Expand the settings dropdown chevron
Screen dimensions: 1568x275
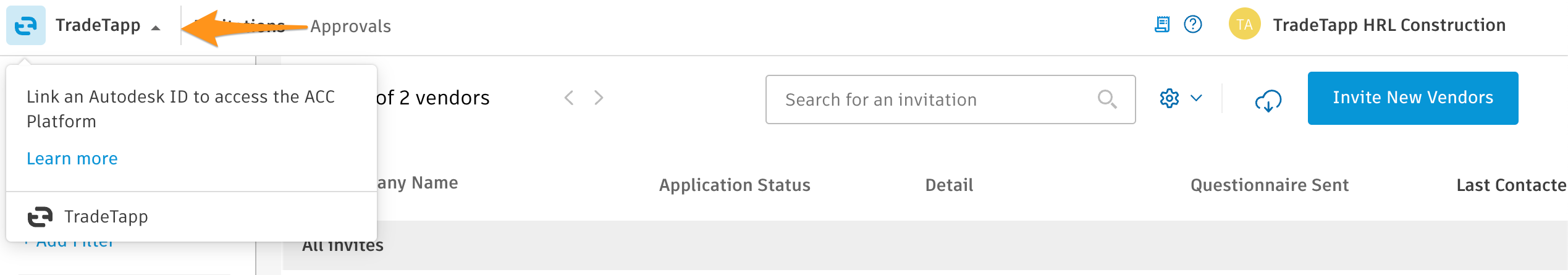coord(1196,98)
